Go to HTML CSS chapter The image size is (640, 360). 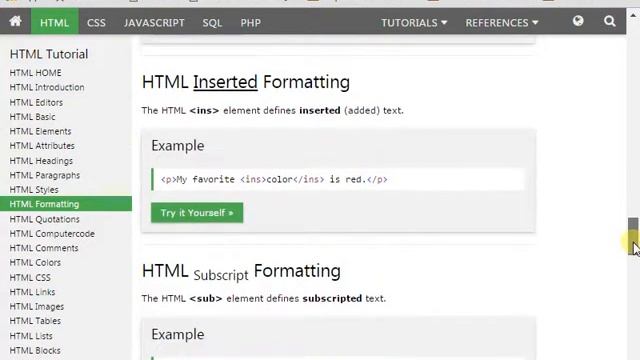[x=30, y=278]
